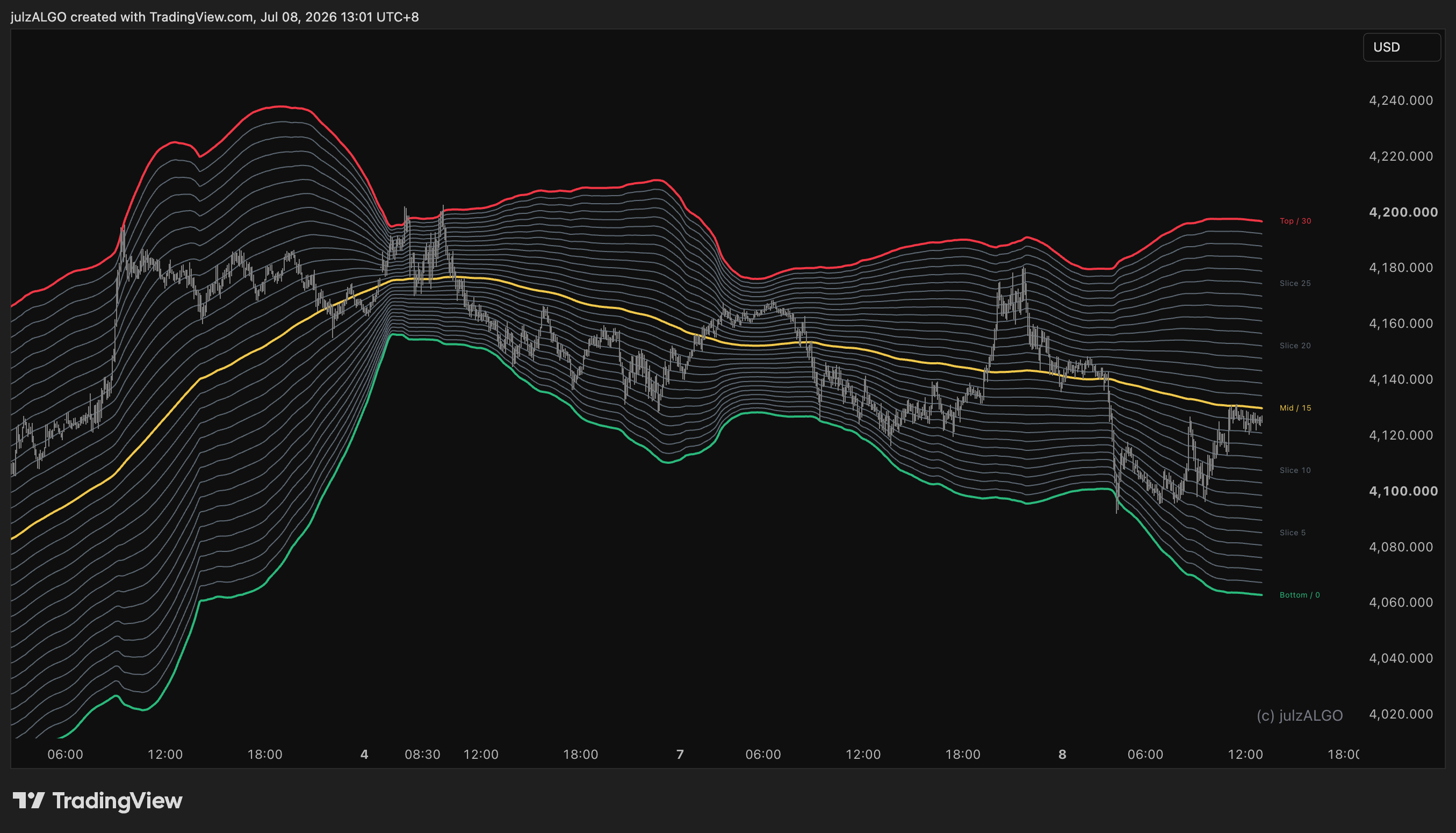This screenshot has width=1456, height=833.
Task: Select the 'Slice 20' band label
Action: (x=1295, y=346)
